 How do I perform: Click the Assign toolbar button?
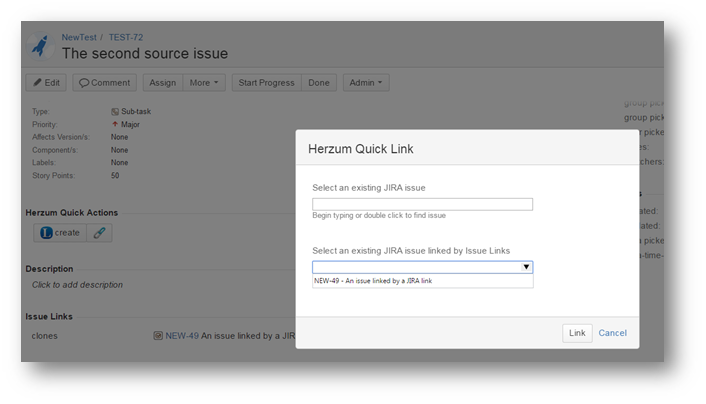(162, 83)
